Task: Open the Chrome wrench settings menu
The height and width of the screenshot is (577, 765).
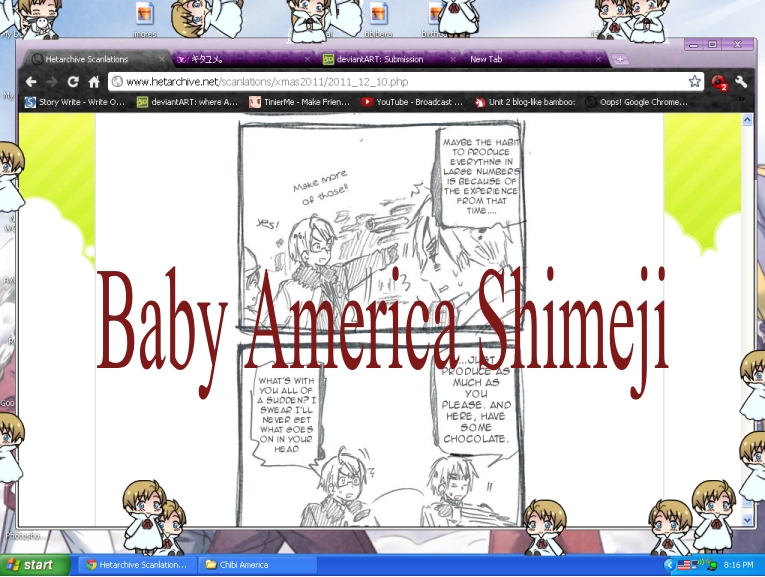Action: coord(741,82)
